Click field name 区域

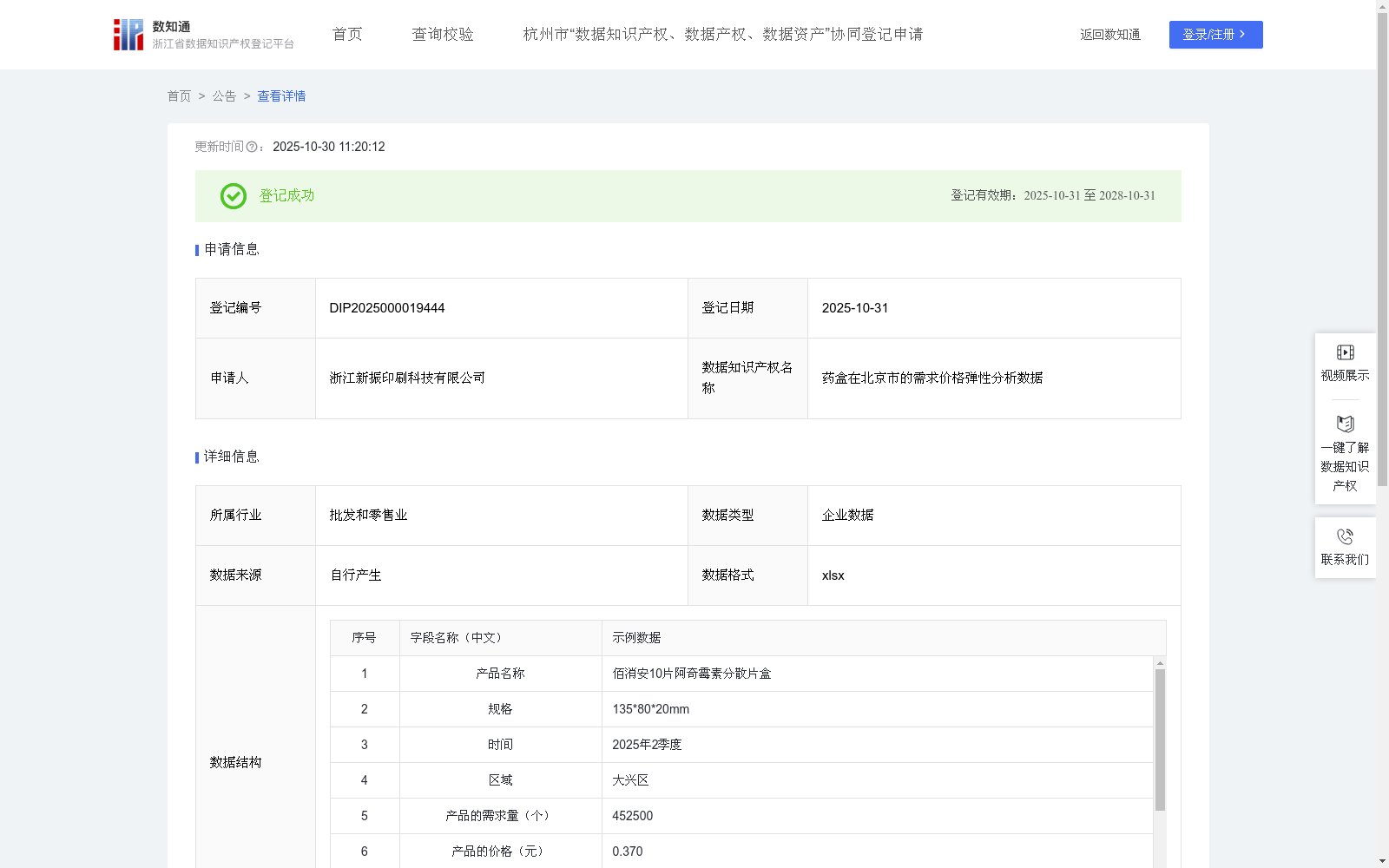[500, 780]
